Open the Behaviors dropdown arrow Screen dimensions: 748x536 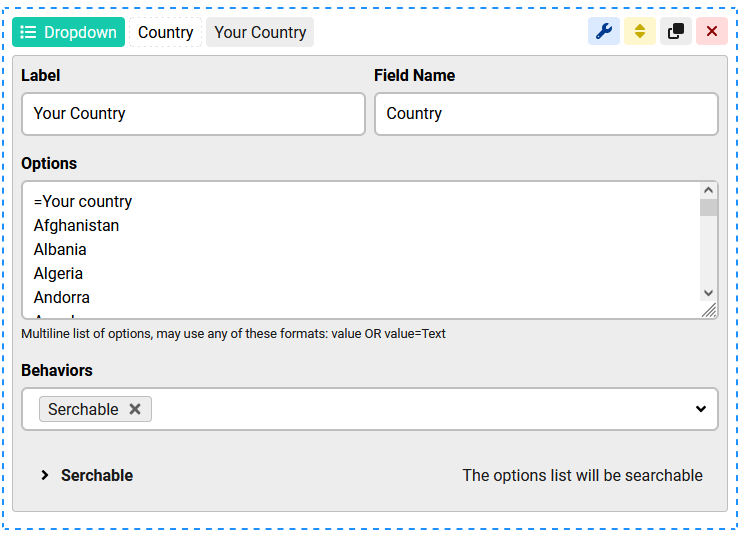tap(700, 409)
